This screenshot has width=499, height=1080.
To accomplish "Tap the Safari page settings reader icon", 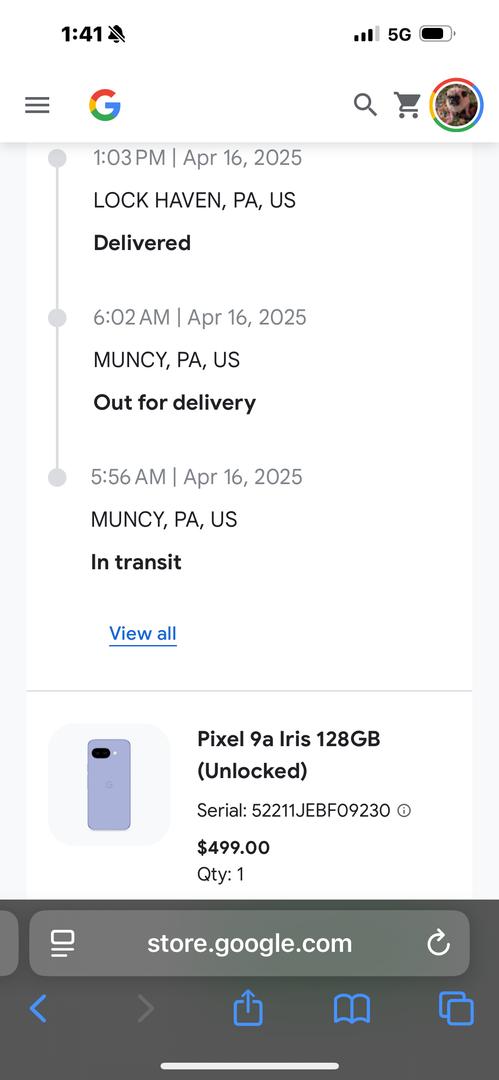I will coord(63,943).
